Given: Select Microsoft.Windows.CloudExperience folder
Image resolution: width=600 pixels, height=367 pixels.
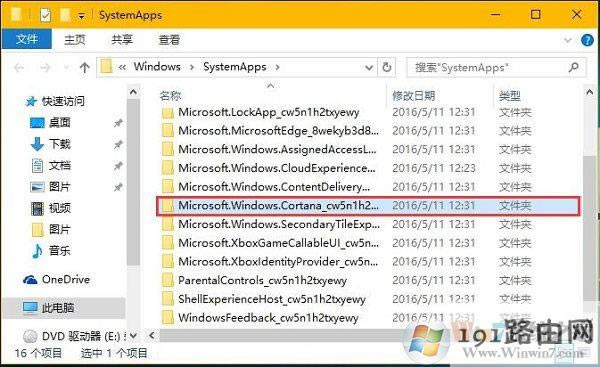Looking at the screenshot, I should (x=277, y=168).
